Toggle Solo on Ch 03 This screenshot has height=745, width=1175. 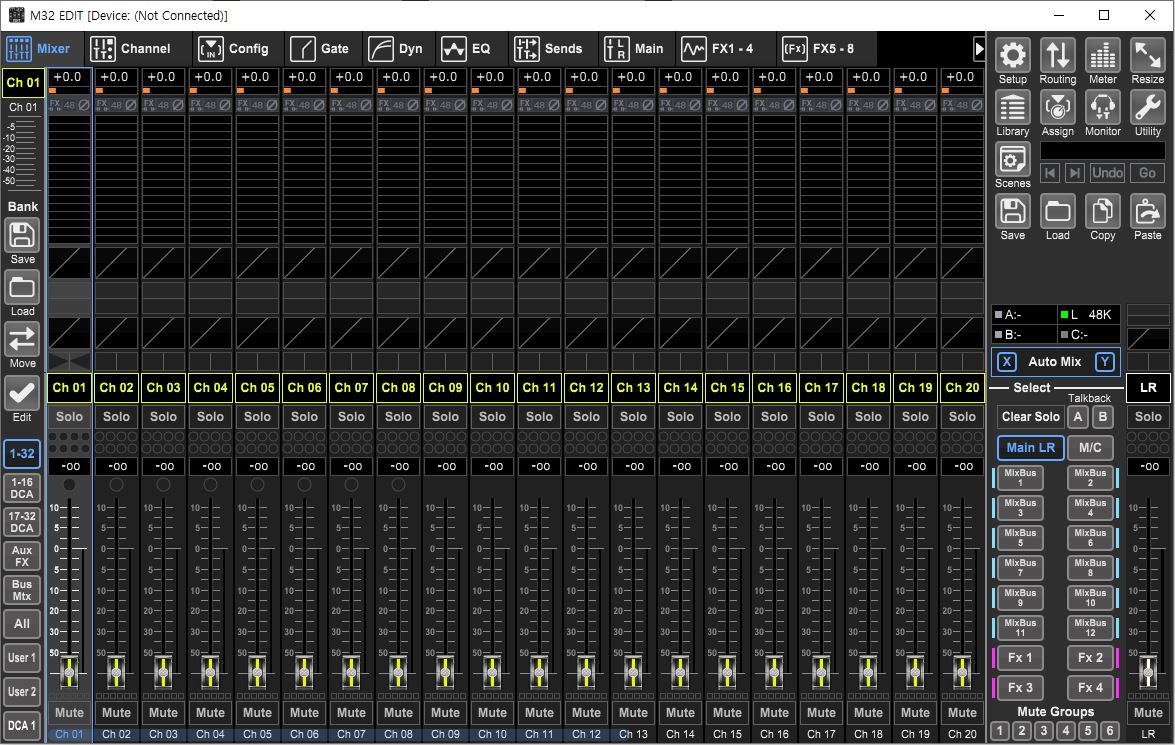point(163,417)
